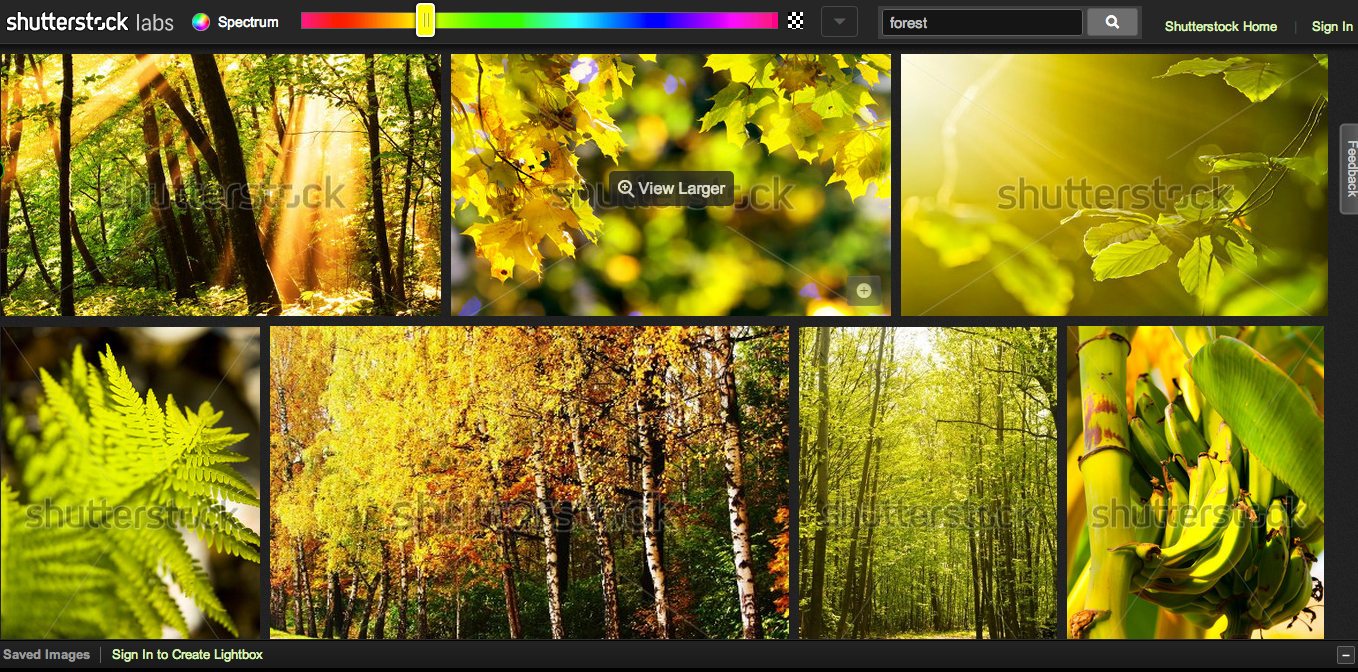The image size is (1358, 672).
Task: Click the yellow slider handle on the color spectrum
Action: [x=425, y=20]
